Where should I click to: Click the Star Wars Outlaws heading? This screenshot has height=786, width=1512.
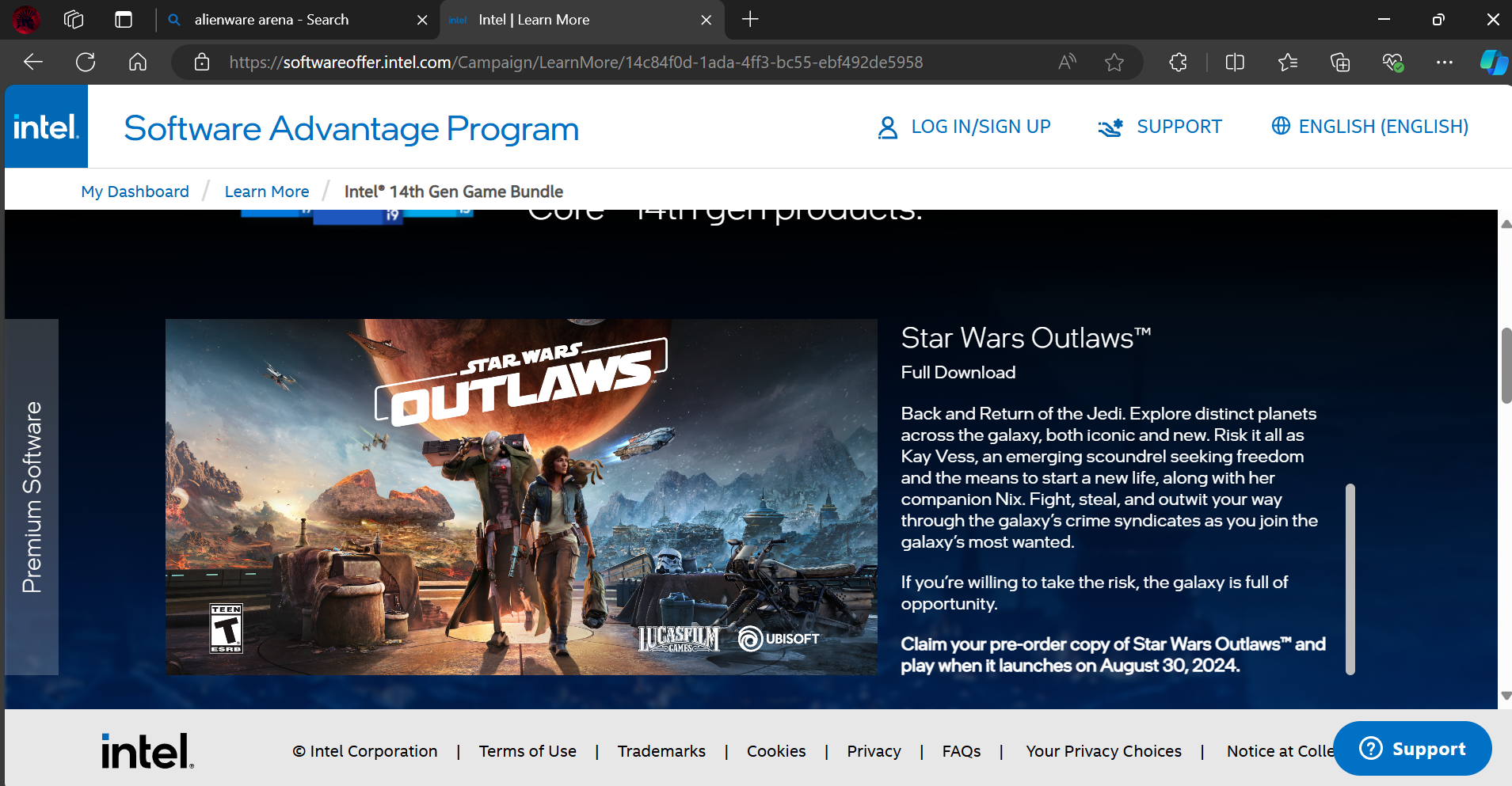(x=1026, y=338)
